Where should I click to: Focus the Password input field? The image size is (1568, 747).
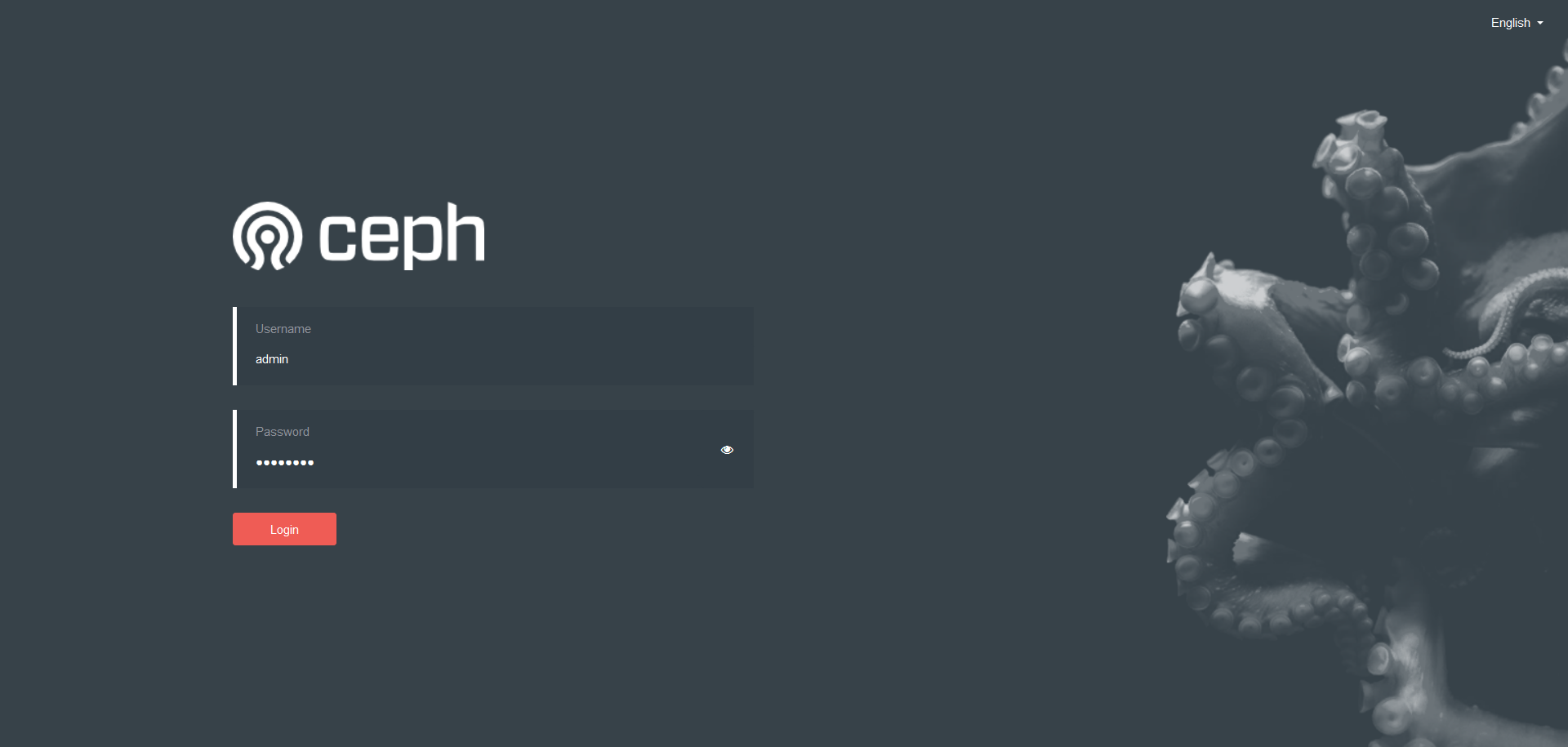(493, 449)
